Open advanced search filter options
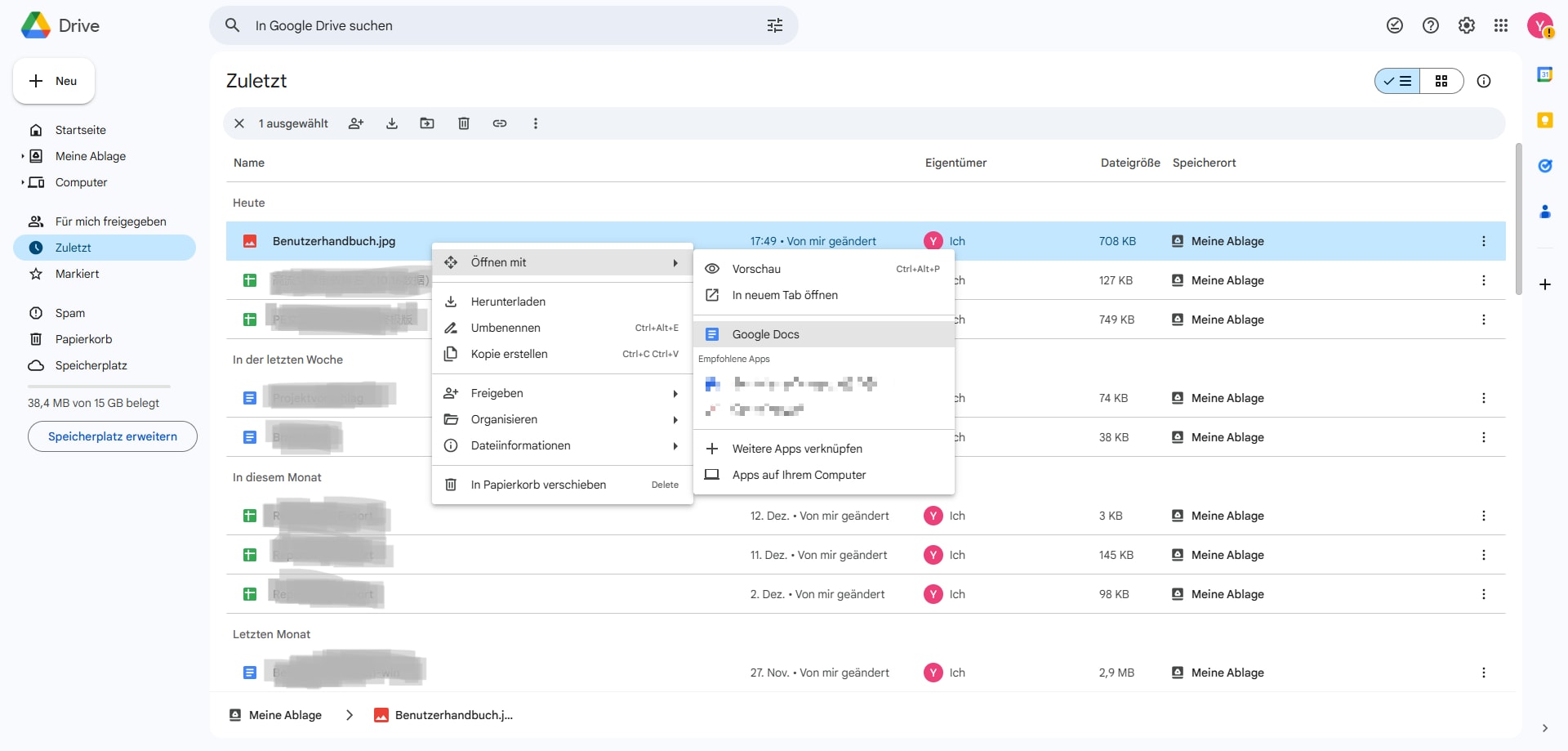Screen dimensions: 1568x751 [775, 25]
